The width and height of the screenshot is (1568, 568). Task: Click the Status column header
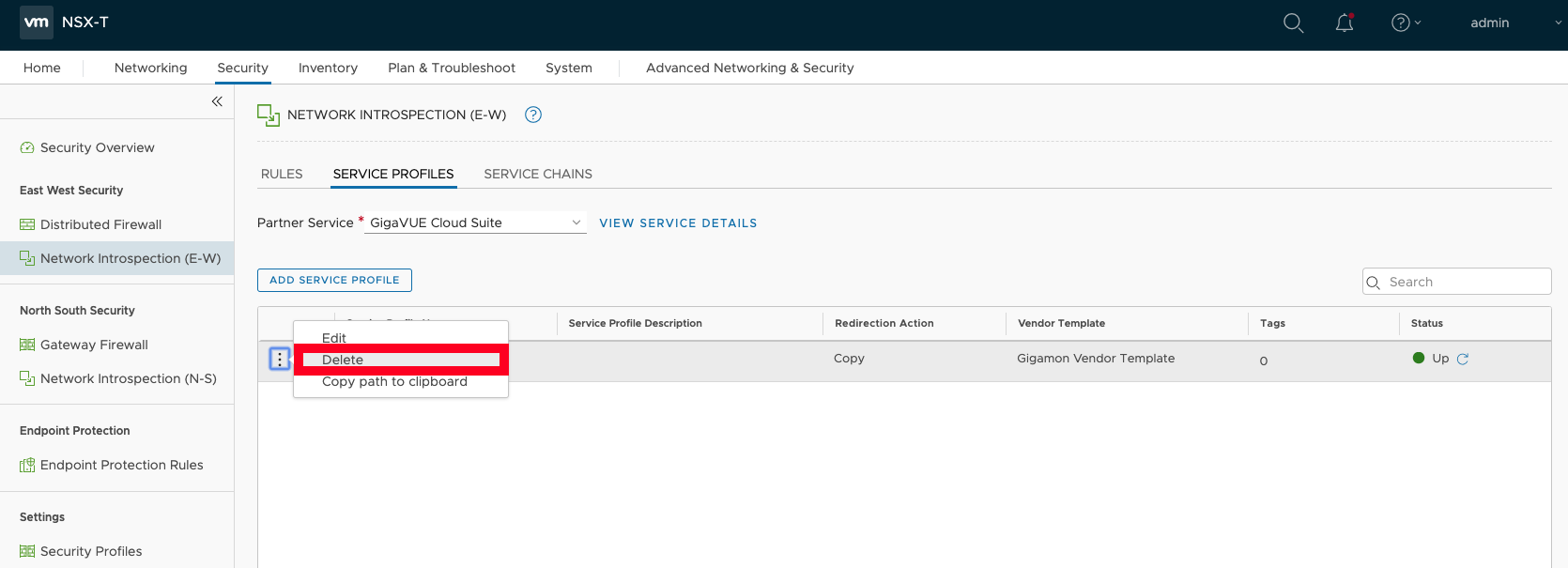1427,323
